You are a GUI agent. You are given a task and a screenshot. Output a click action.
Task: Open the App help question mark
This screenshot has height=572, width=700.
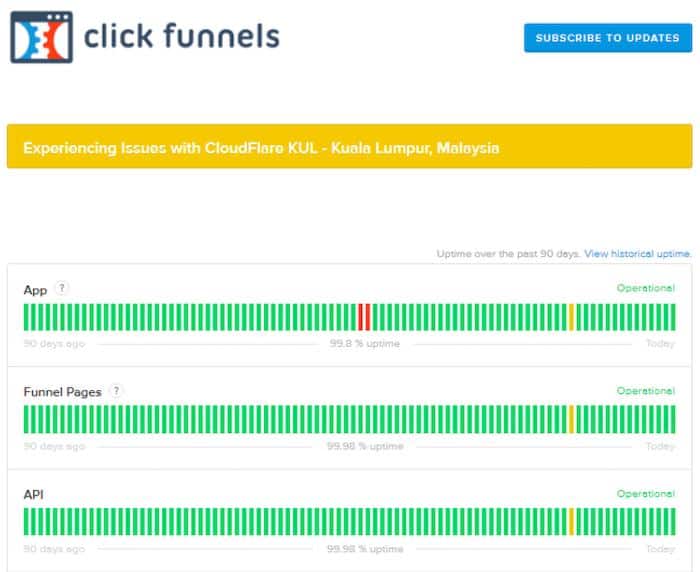click(62, 288)
